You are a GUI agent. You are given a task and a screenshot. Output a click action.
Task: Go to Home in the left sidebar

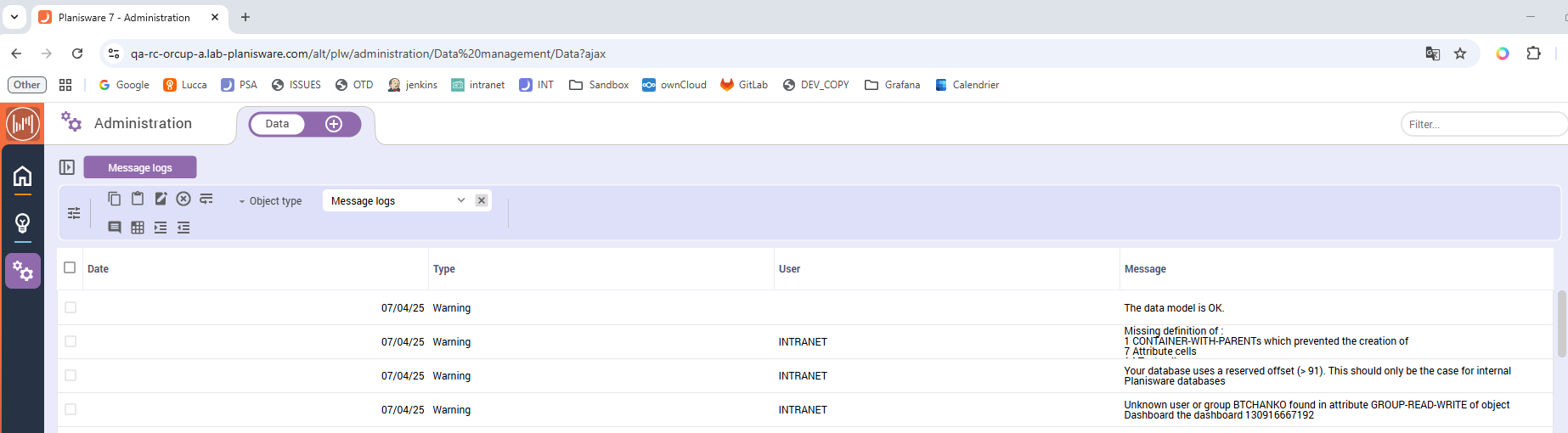tap(23, 176)
